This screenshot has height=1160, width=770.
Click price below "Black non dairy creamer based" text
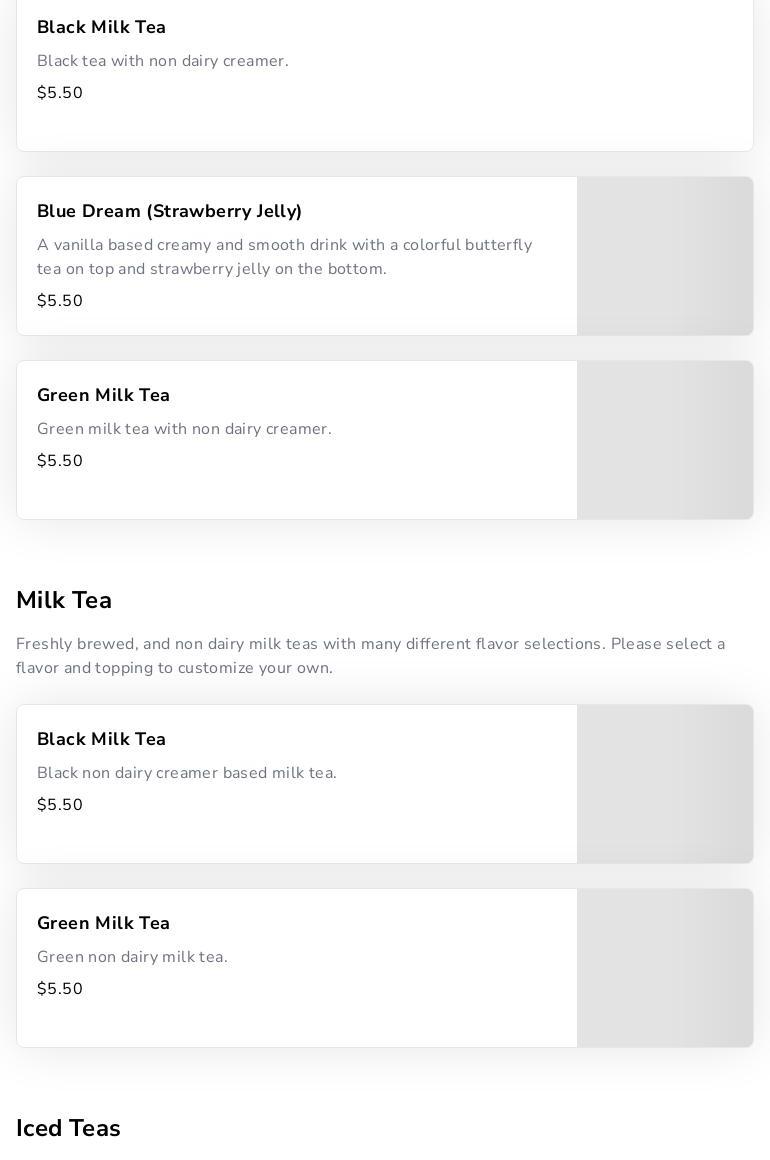pyautogui.click(x=60, y=805)
